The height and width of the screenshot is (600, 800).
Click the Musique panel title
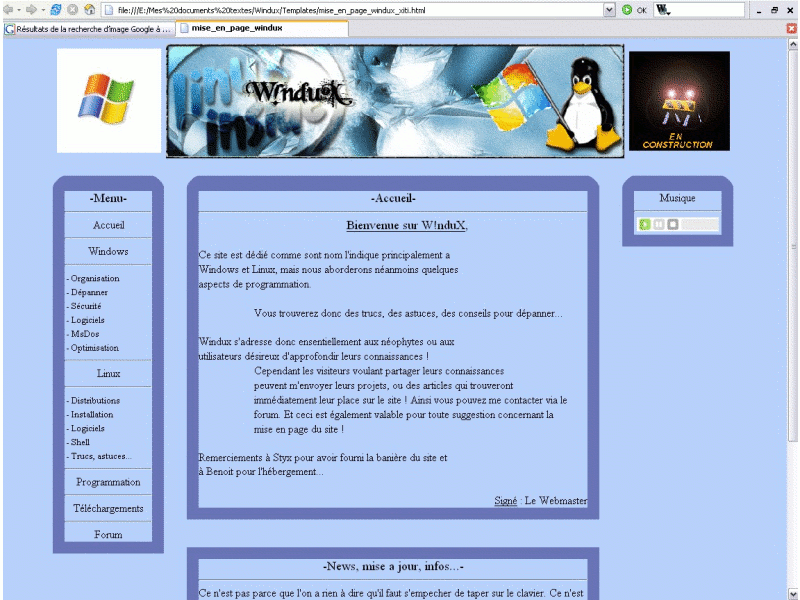click(677, 198)
